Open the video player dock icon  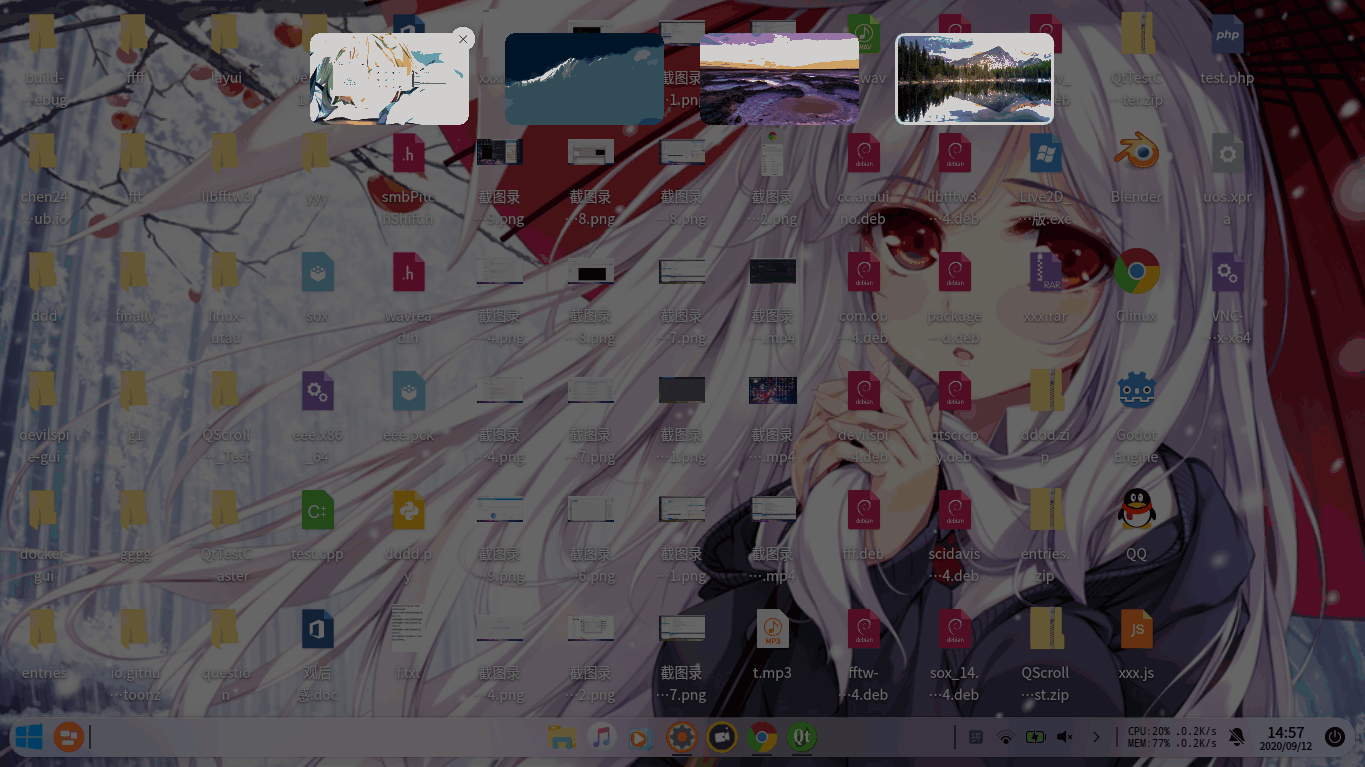[641, 738]
